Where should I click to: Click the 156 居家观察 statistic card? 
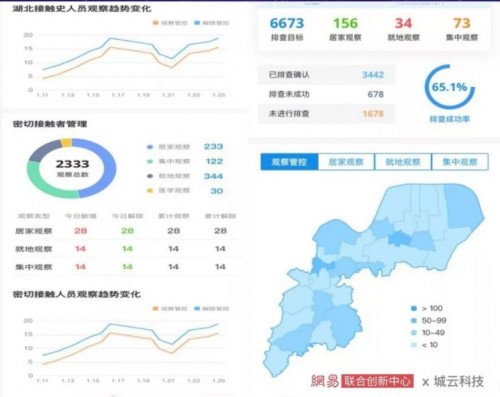(x=345, y=29)
